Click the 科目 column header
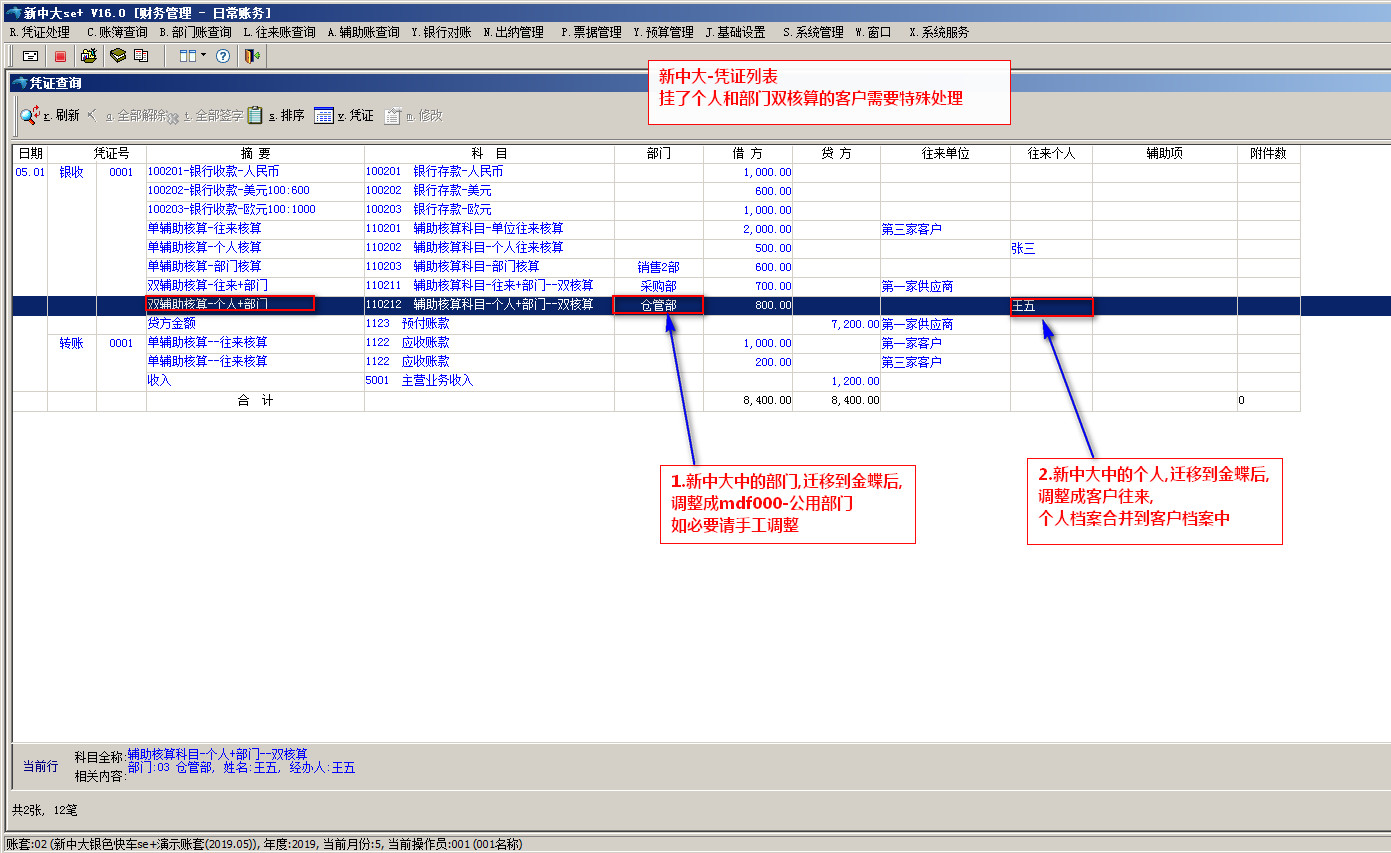 coord(489,154)
